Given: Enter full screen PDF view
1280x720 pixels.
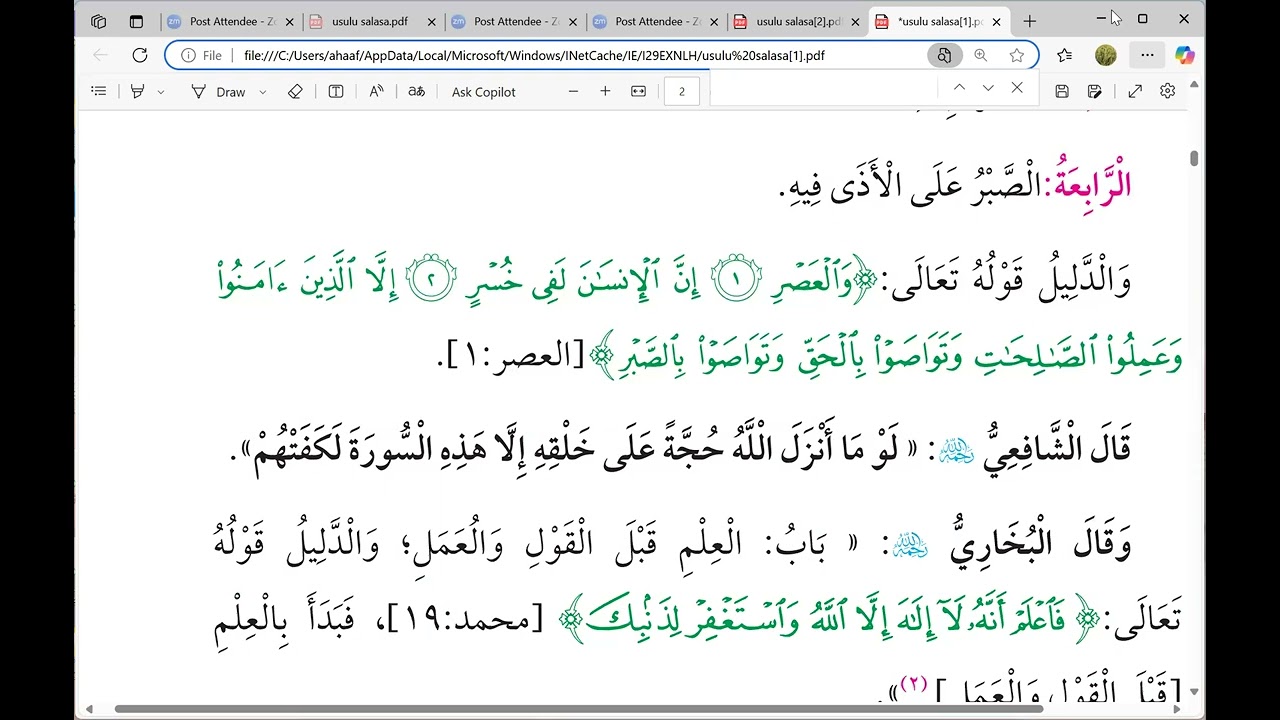Looking at the screenshot, I should tap(1135, 91).
